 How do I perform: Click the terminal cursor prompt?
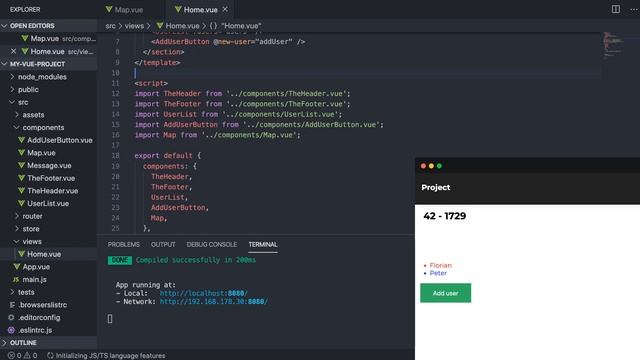click(x=110, y=318)
